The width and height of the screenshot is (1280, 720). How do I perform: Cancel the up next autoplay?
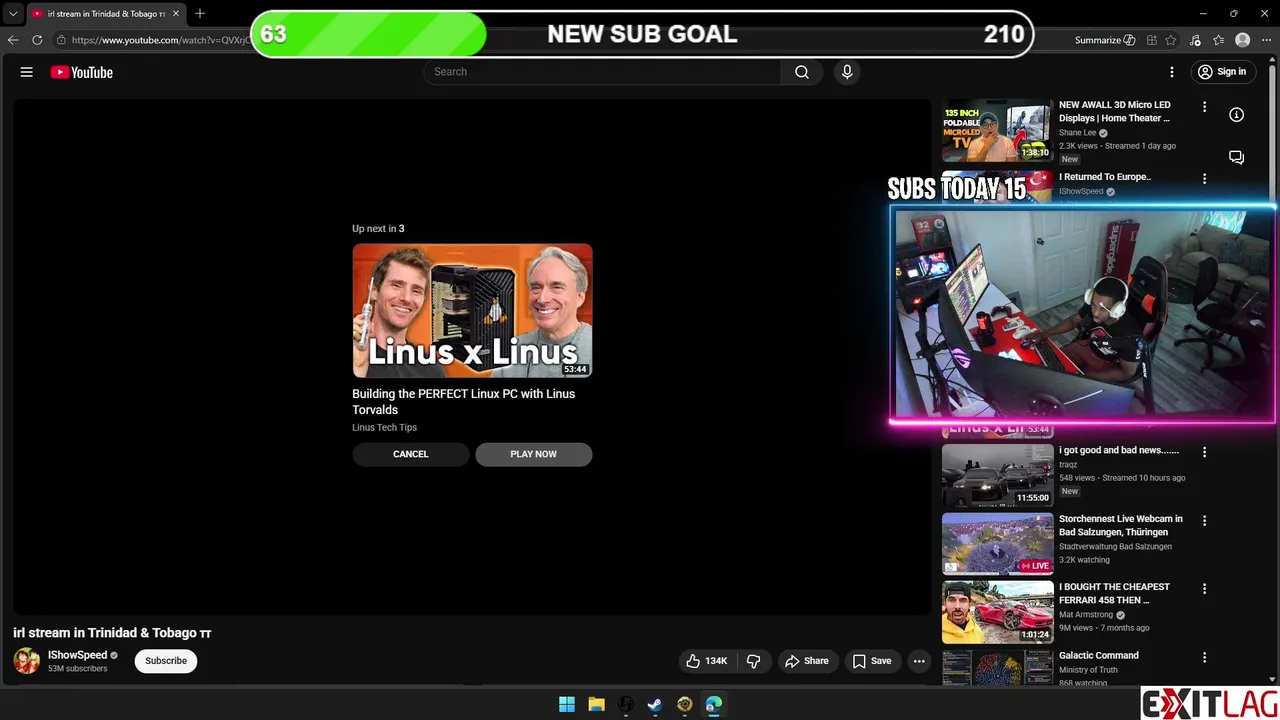411,454
